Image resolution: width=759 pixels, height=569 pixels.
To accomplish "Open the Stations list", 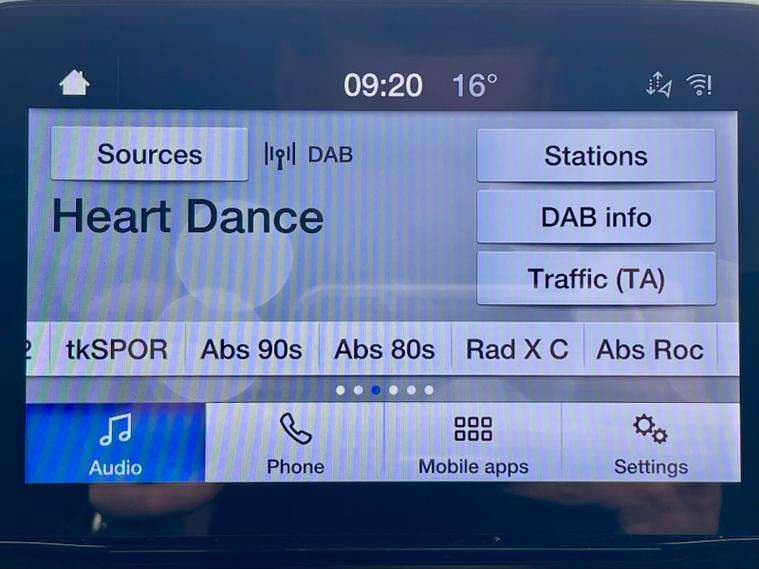I will (x=596, y=155).
